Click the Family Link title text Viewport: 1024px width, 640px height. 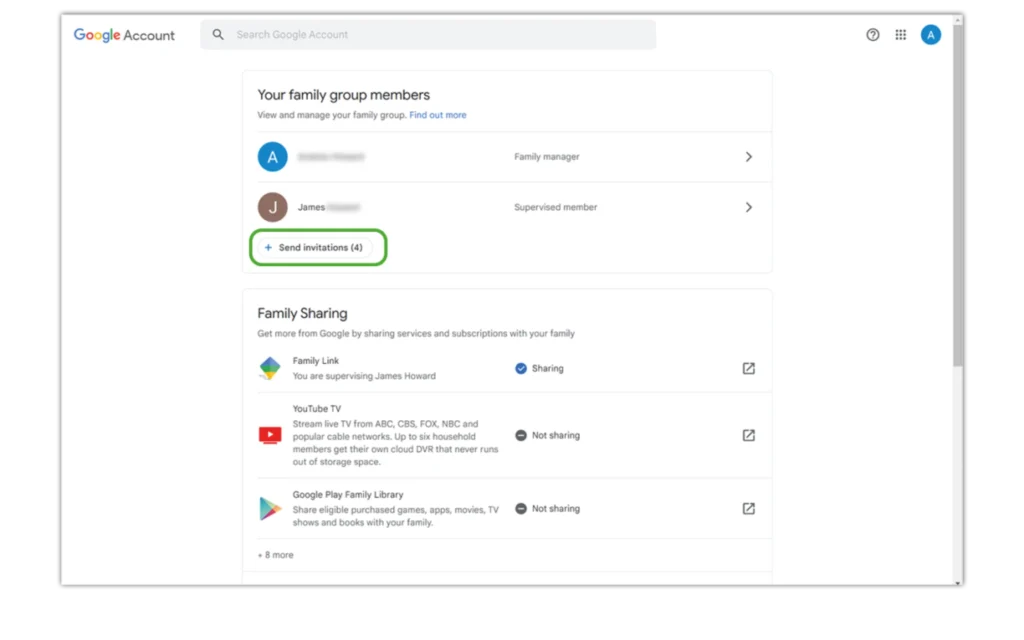click(x=315, y=360)
